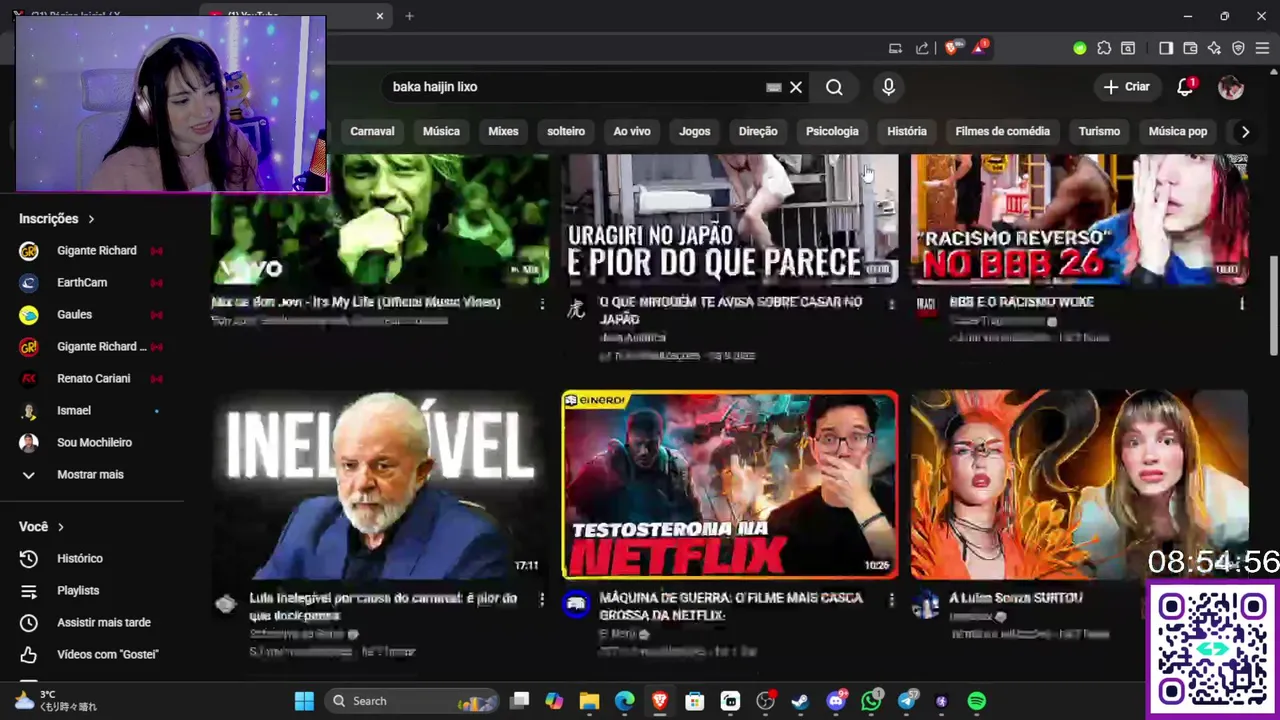Screen dimensions: 1280x720
Task: Select the Jogos filter chip
Action: (x=695, y=131)
